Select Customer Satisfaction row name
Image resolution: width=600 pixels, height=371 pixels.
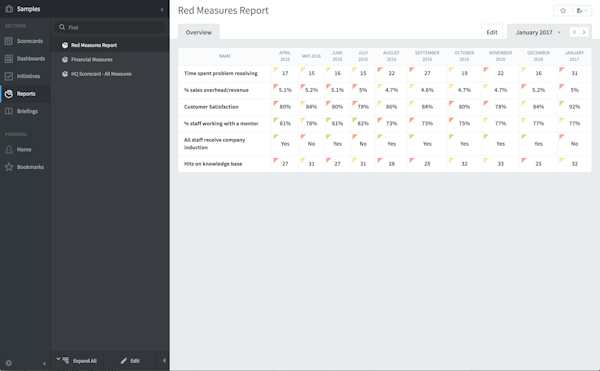[x=211, y=107]
